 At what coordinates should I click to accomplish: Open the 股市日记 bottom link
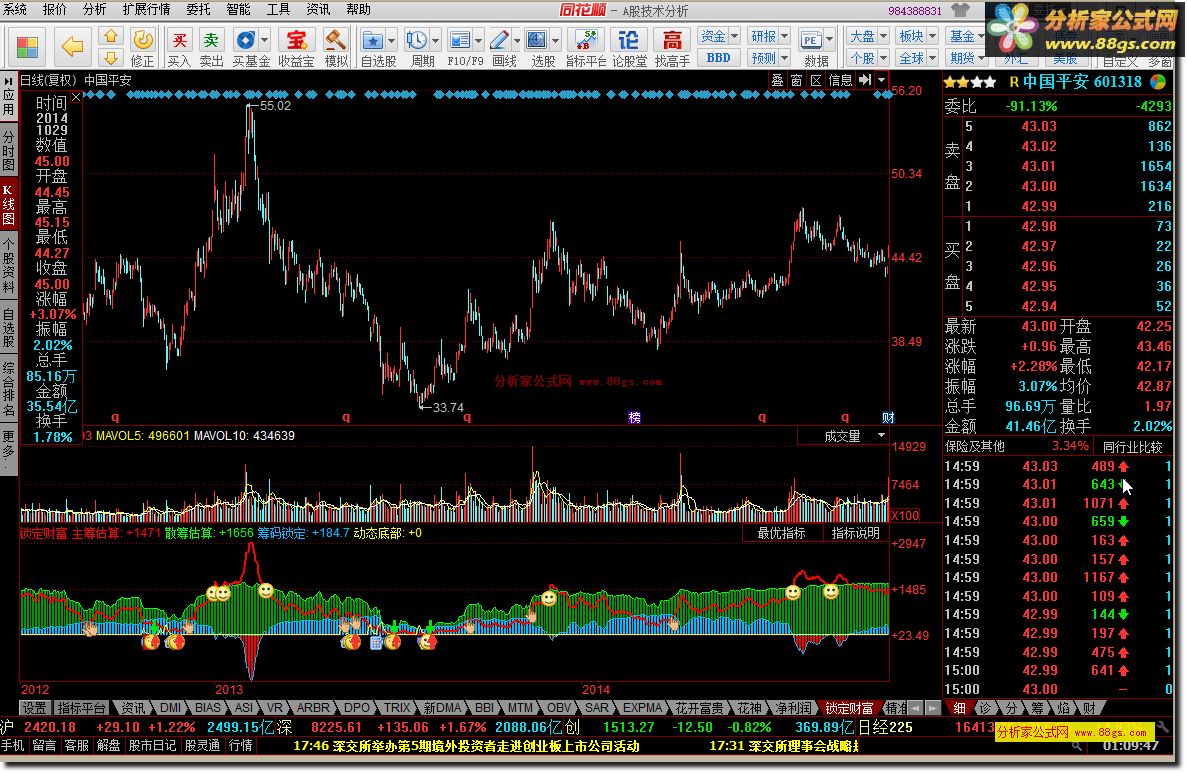pyautogui.click(x=152, y=745)
